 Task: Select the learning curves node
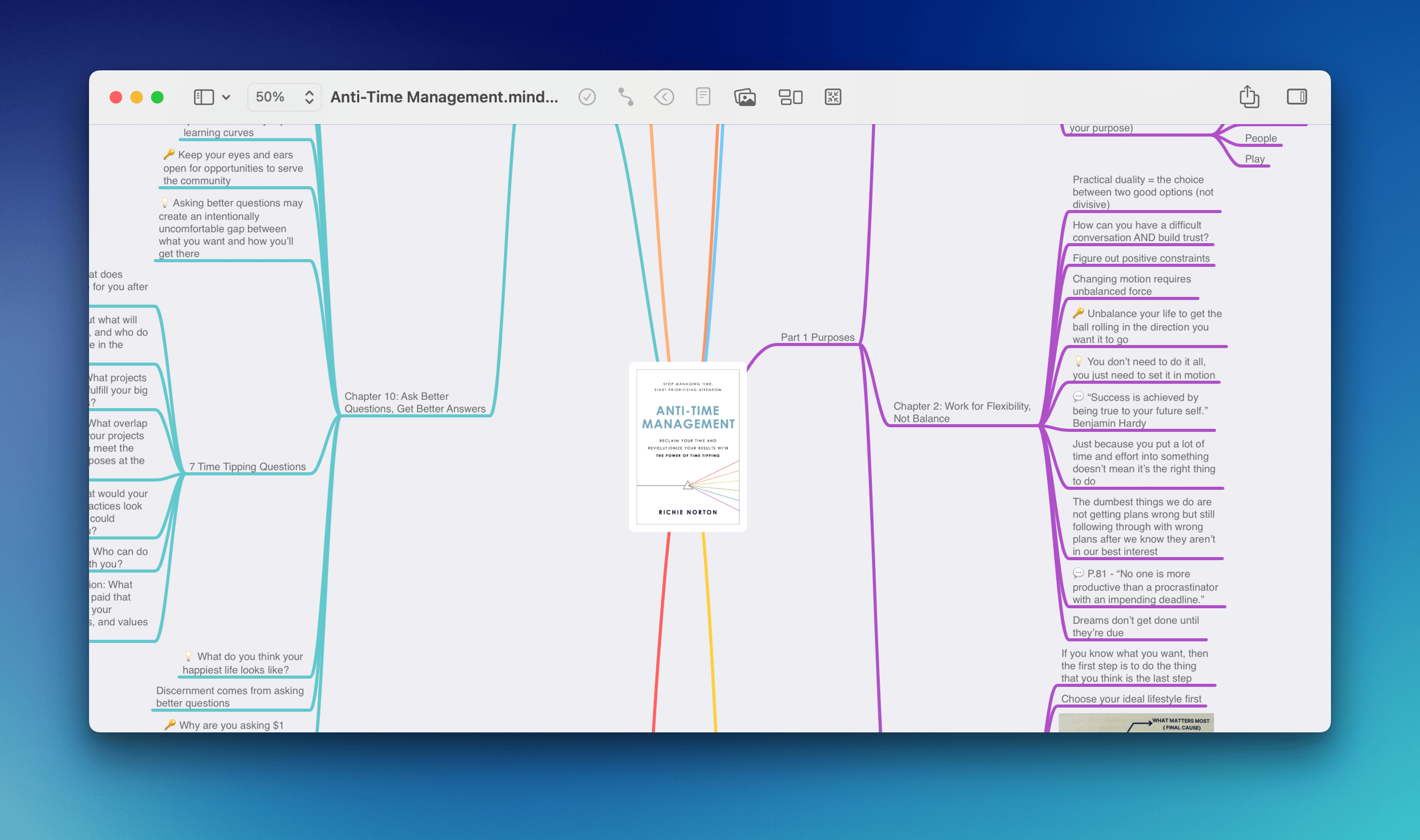point(218,133)
